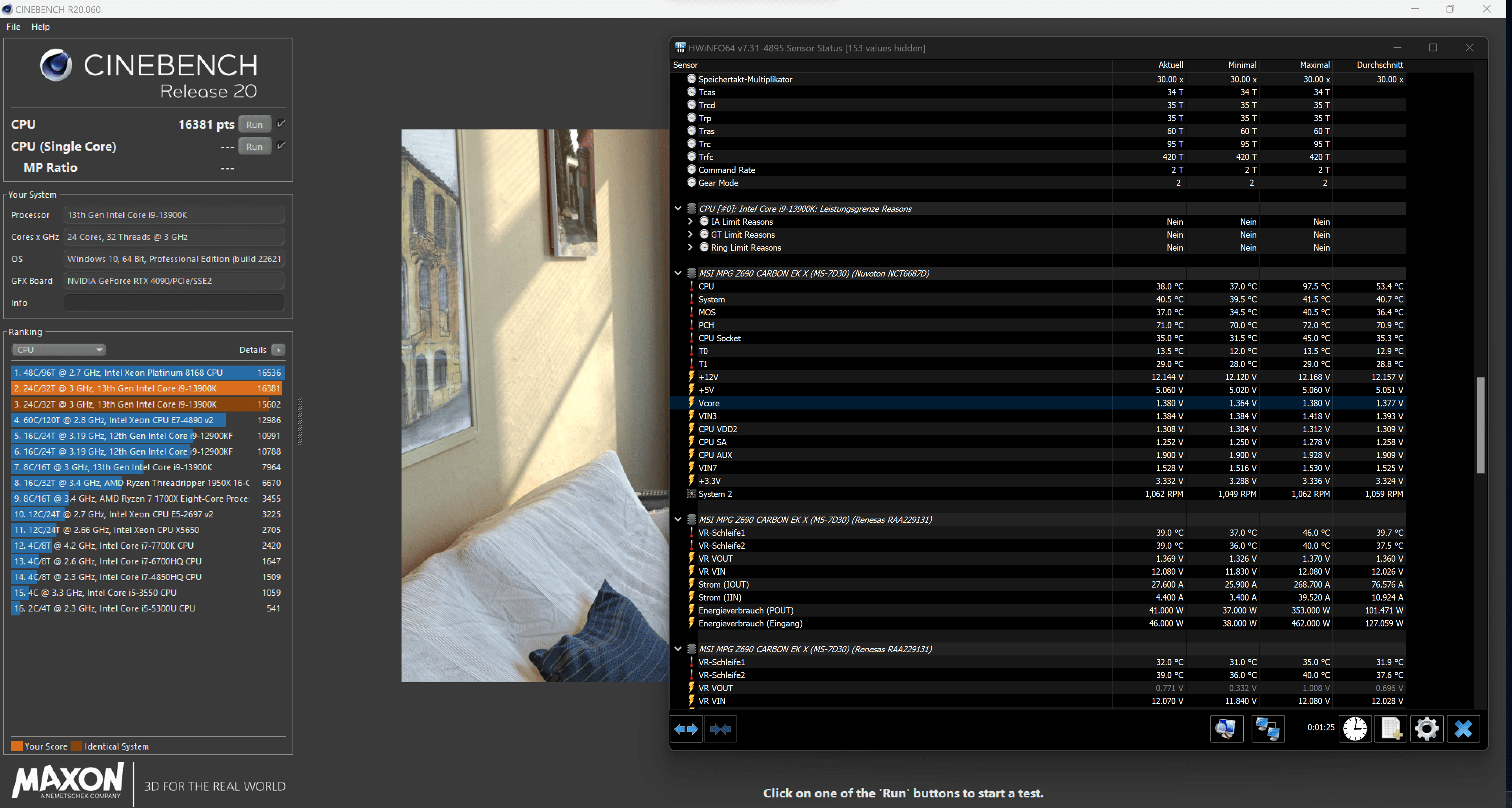
Task: Open the Help menu in Cinebench
Action: click(40, 26)
